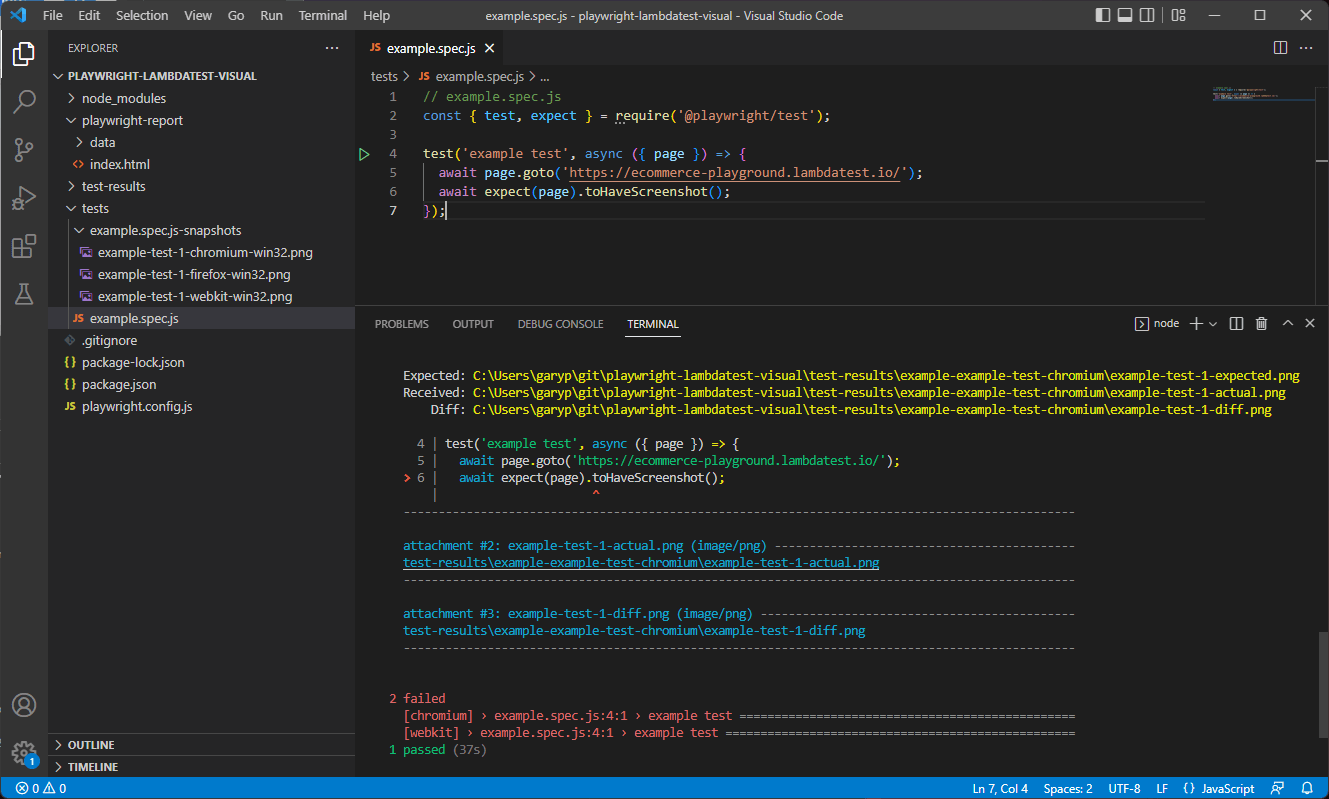Image resolution: width=1329 pixels, height=799 pixels.
Task: Click JavaScript language mode in status bar
Action: 1218,788
